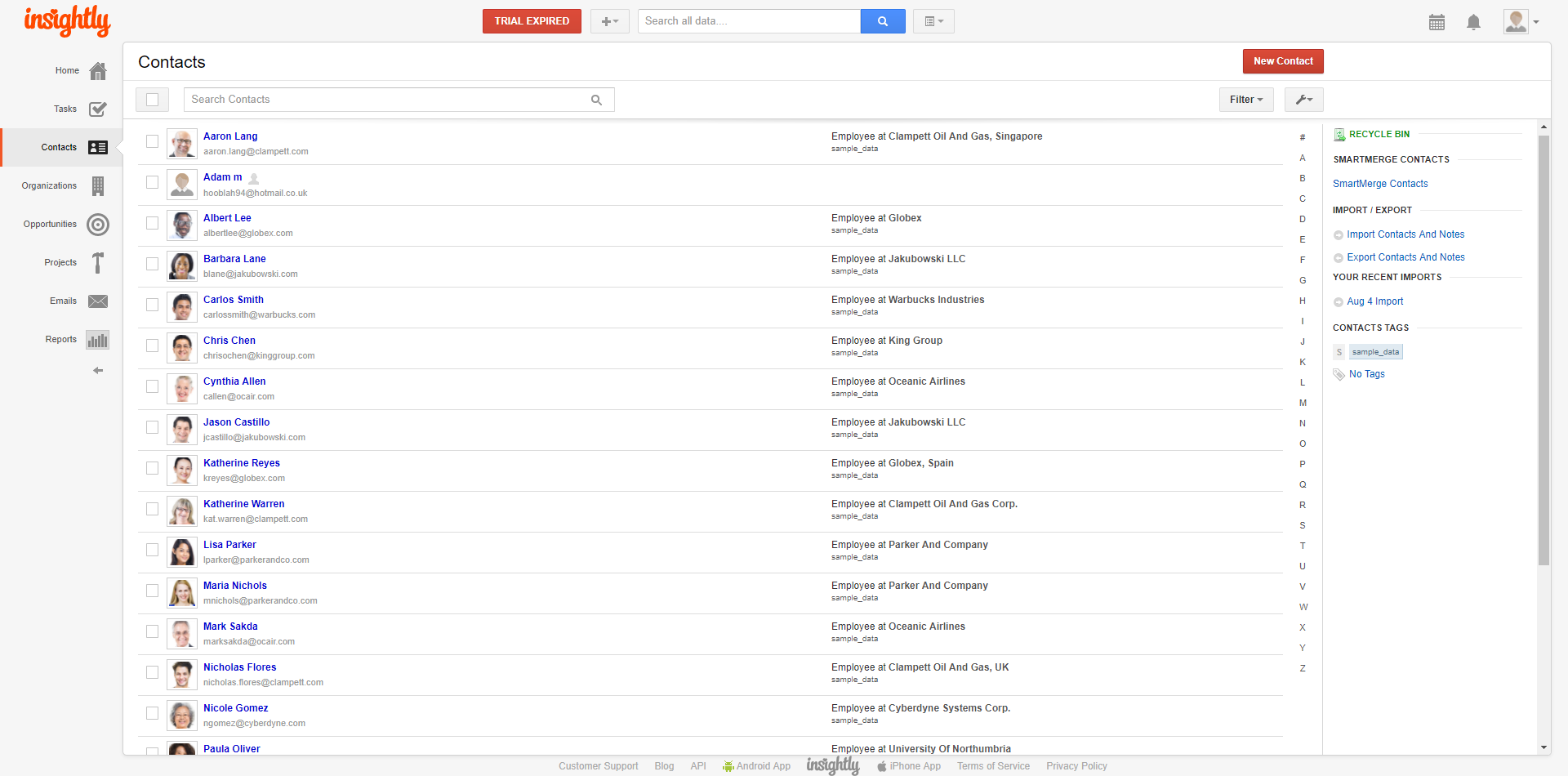The image size is (1568, 776).
Task: Click the blue global search button
Action: coord(883,21)
